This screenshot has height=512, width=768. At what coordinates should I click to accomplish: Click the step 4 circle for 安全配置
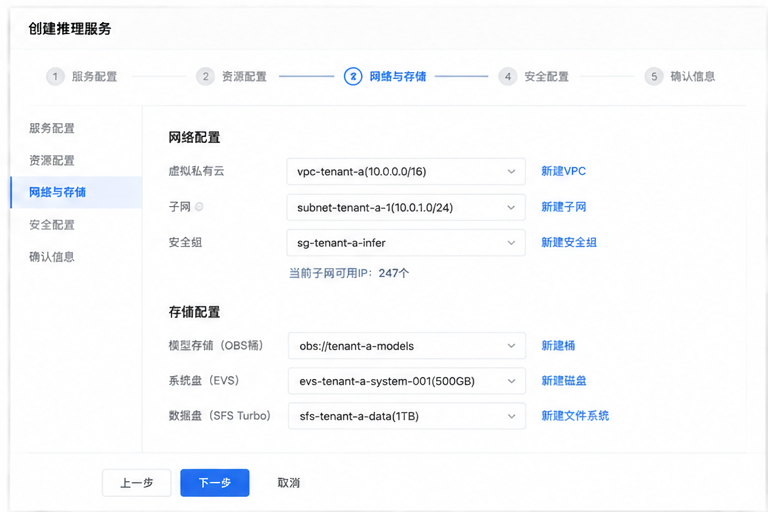[508, 76]
